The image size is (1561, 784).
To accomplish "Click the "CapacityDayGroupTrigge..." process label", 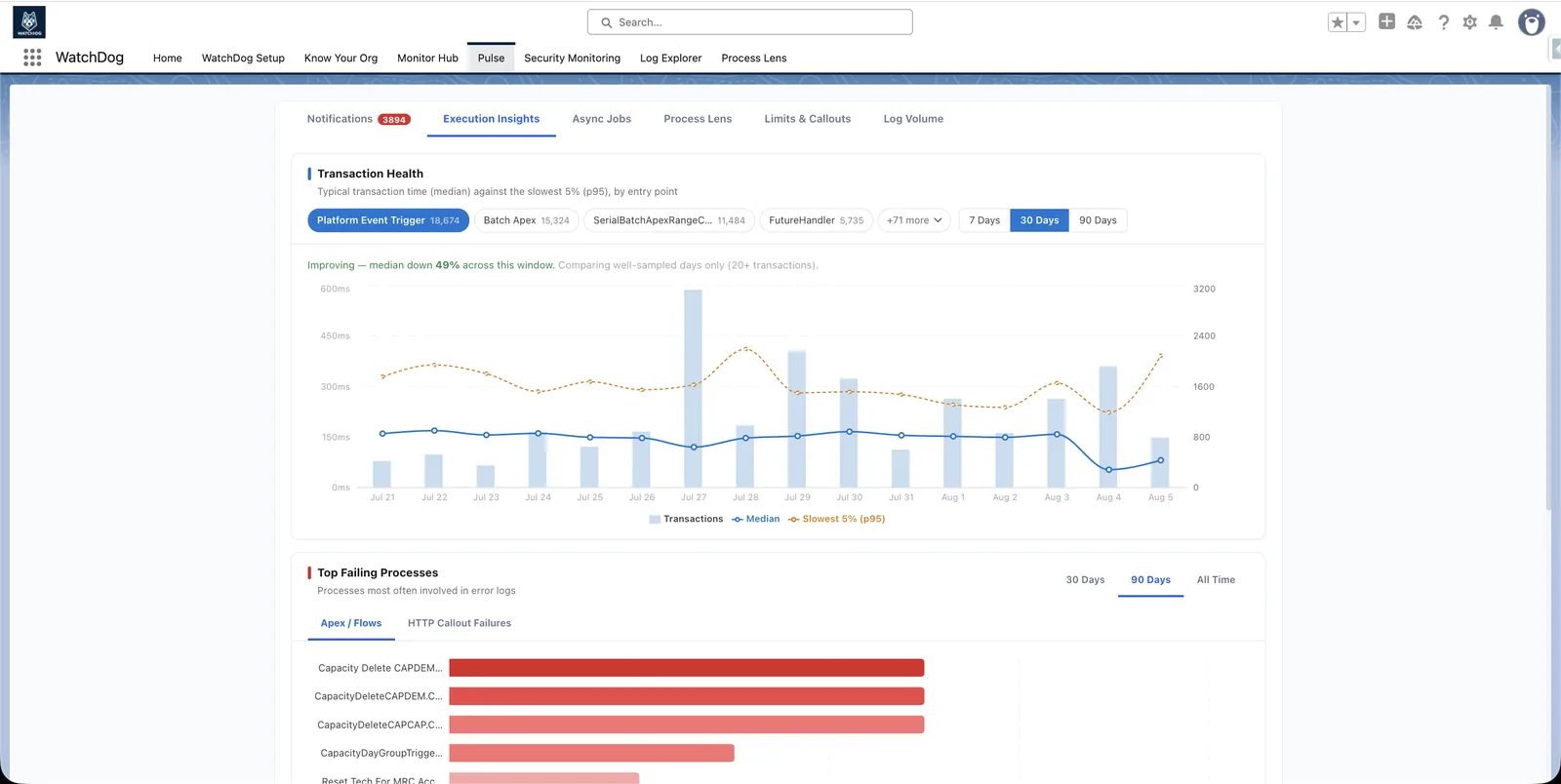I will pos(381,753).
